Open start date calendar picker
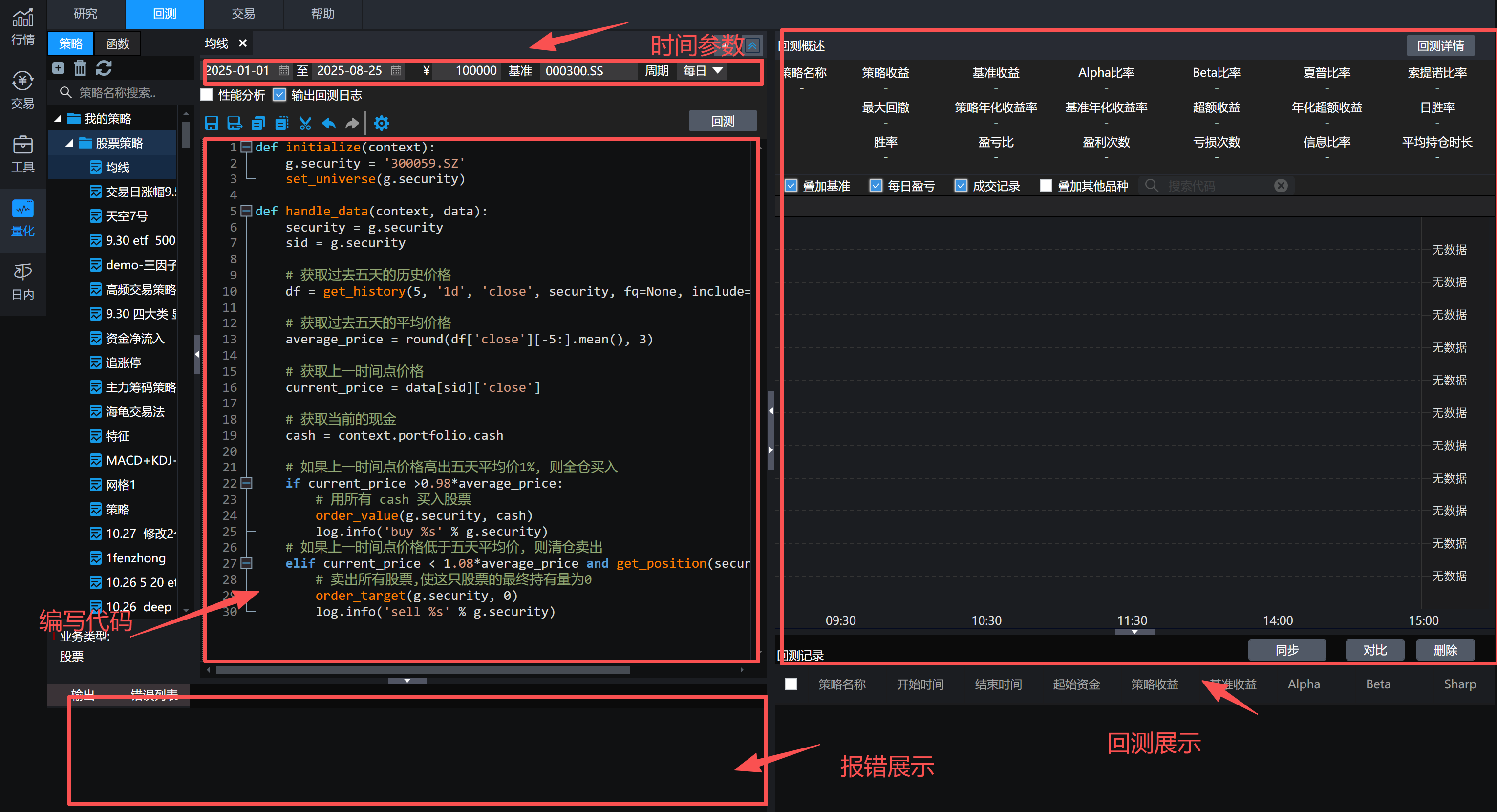 click(x=283, y=71)
